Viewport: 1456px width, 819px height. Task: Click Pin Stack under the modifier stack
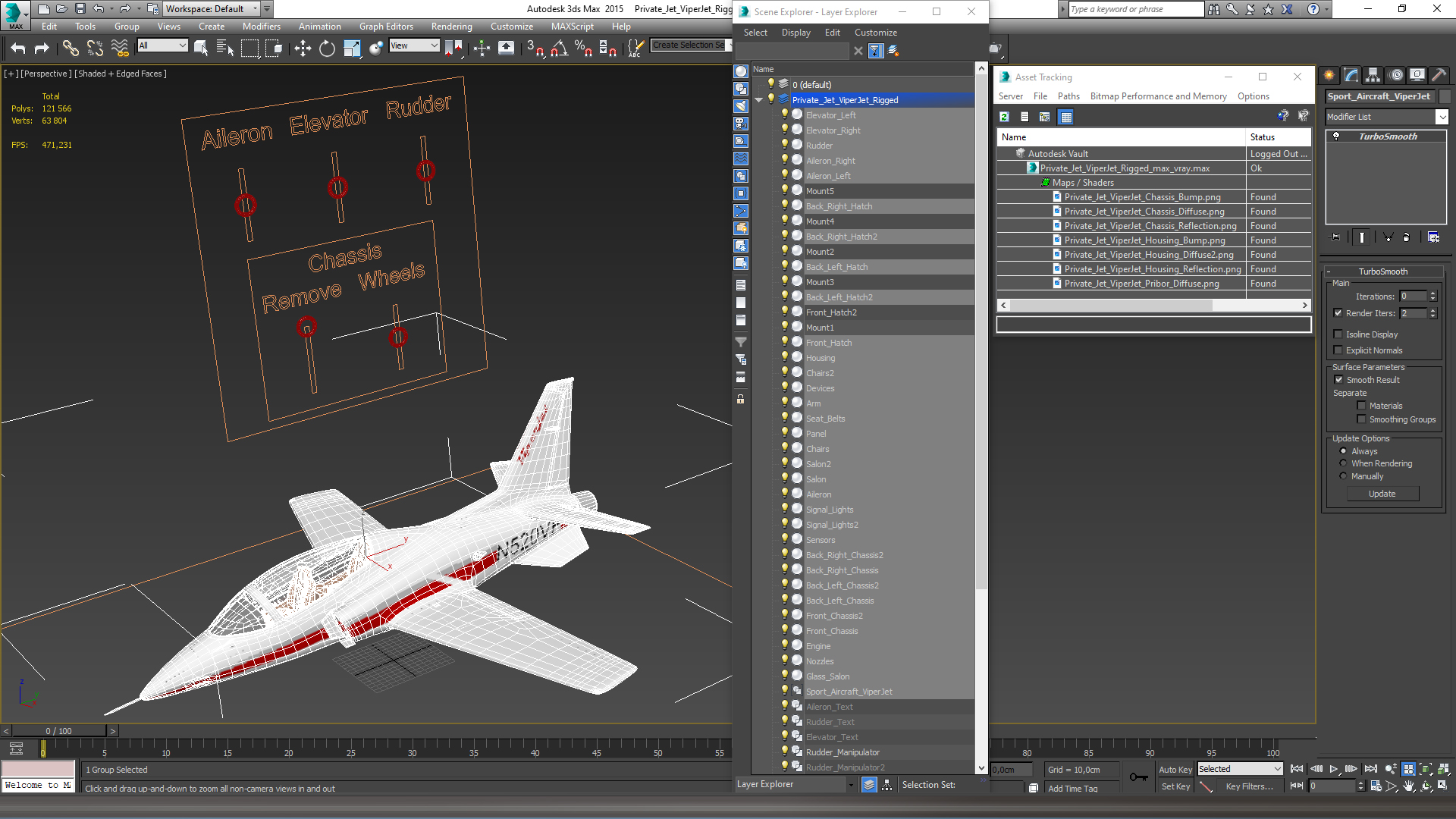(1335, 237)
